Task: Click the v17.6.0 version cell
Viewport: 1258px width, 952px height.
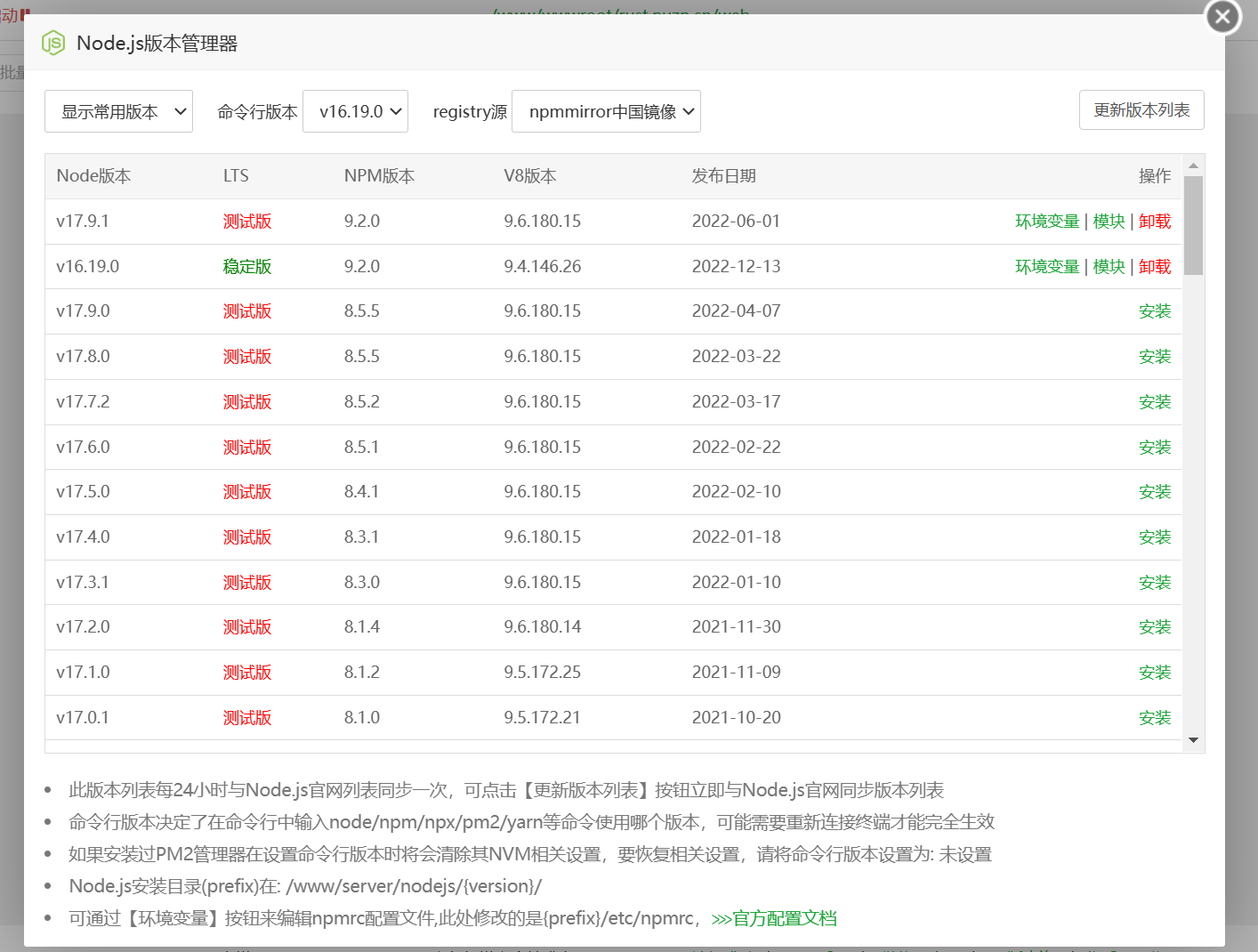Action: (83, 448)
